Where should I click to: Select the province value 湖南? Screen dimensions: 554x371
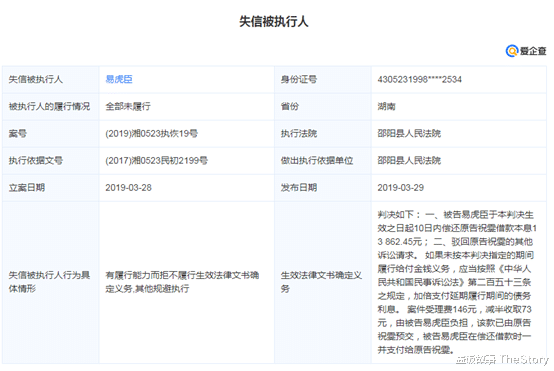pyautogui.click(x=386, y=106)
